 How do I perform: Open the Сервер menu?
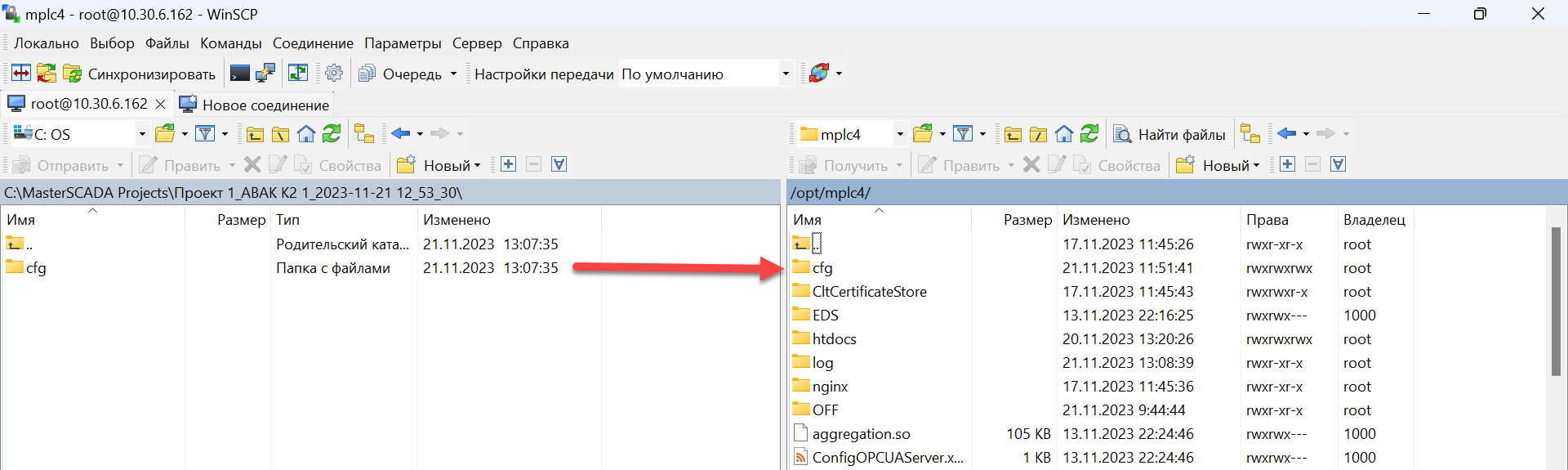[477, 43]
